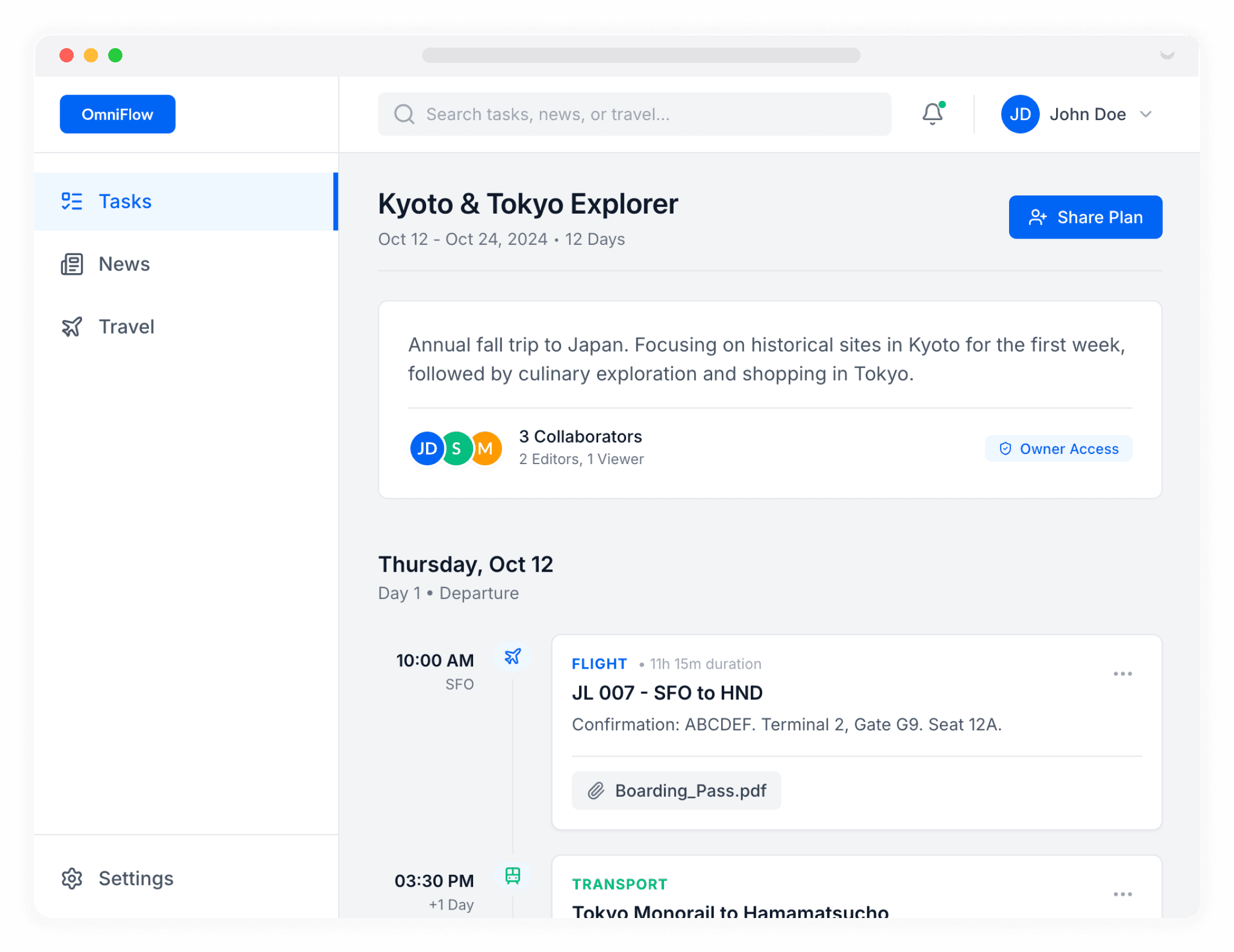The width and height of the screenshot is (1234, 952).
Task: Collapse browser chevron at top right
Action: tap(1167, 55)
